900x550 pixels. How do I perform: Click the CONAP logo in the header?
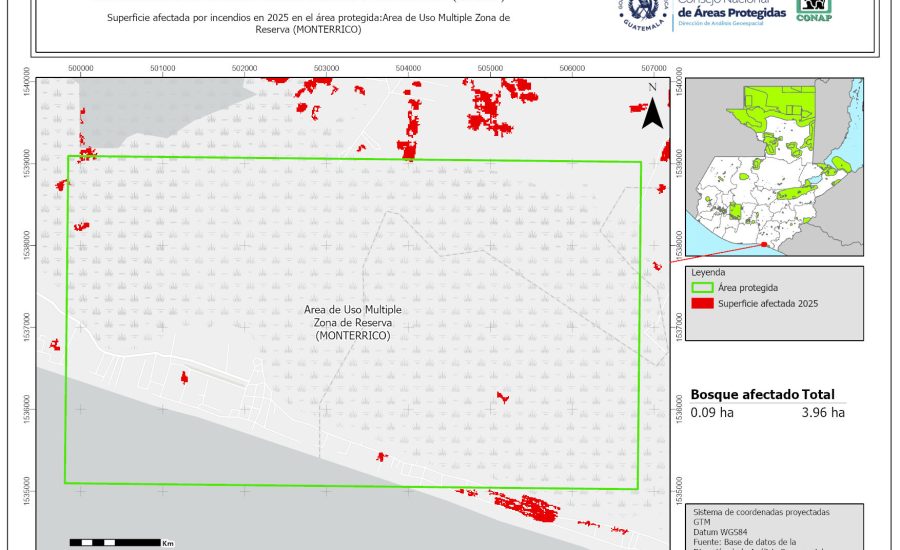(813, 10)
